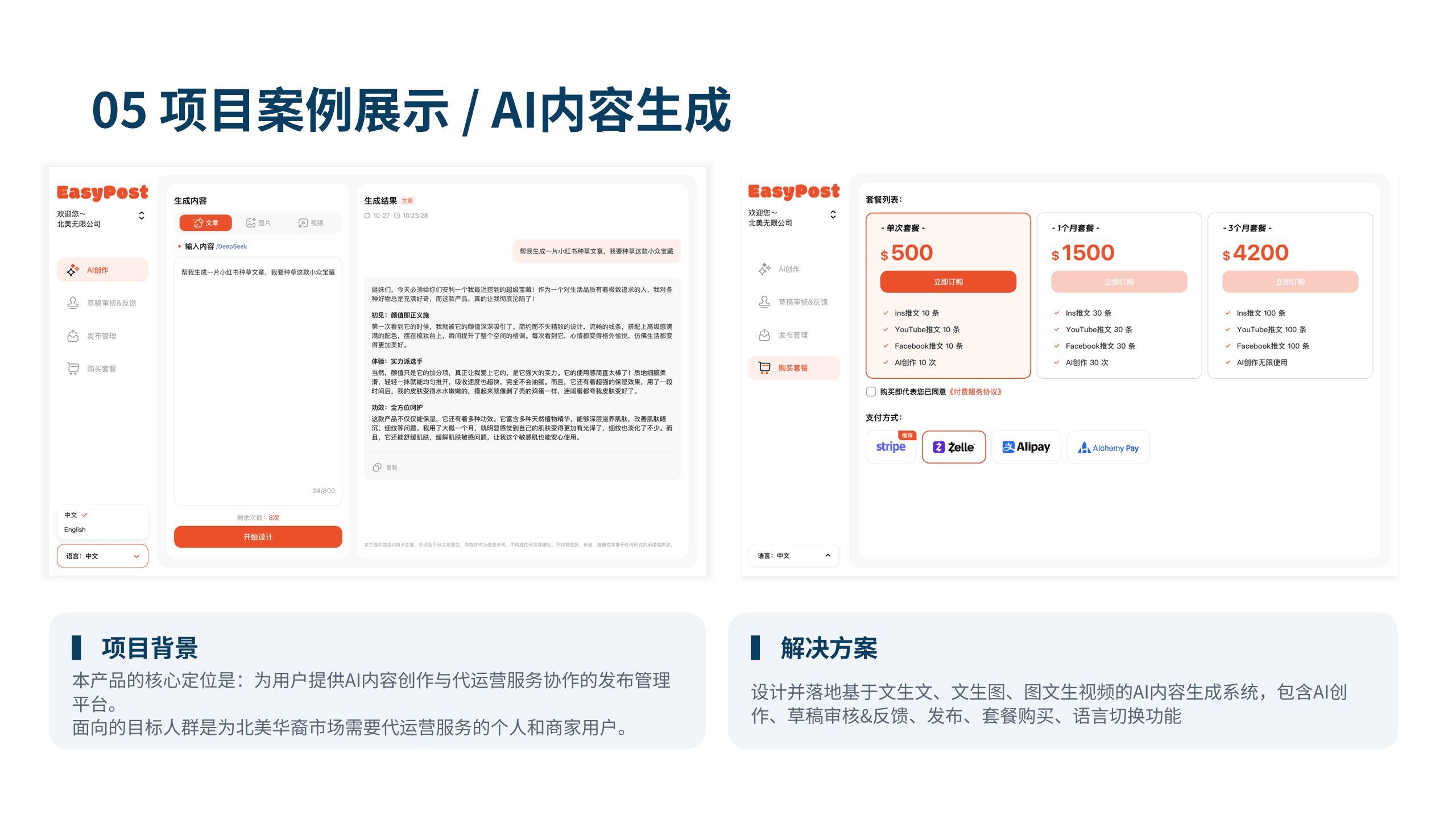This screenshot has height=819, width=1456.
Task: Check the 付费服务协议 agreement checkbox
Action: pos(871,391)
